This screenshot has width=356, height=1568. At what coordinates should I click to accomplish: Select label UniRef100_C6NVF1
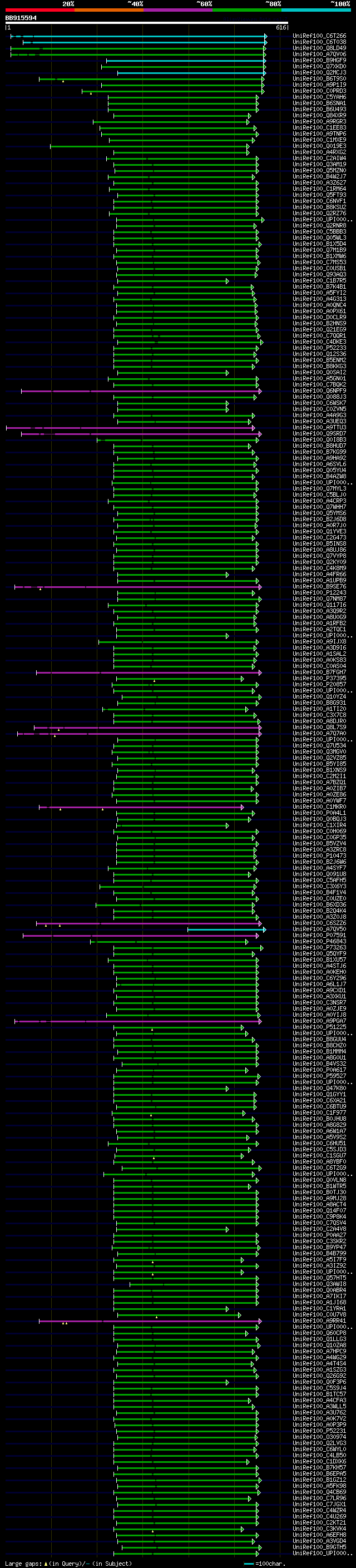319,201
